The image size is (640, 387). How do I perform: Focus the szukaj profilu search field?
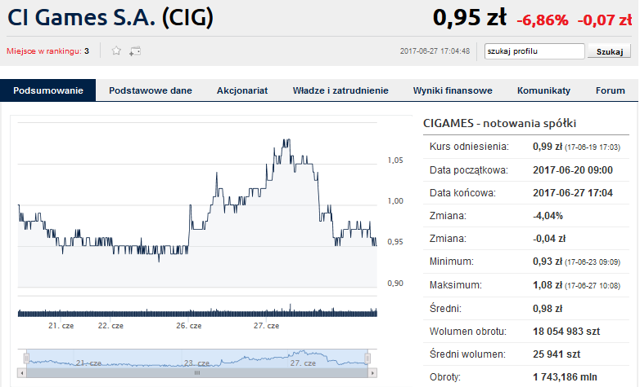(534, 51)
